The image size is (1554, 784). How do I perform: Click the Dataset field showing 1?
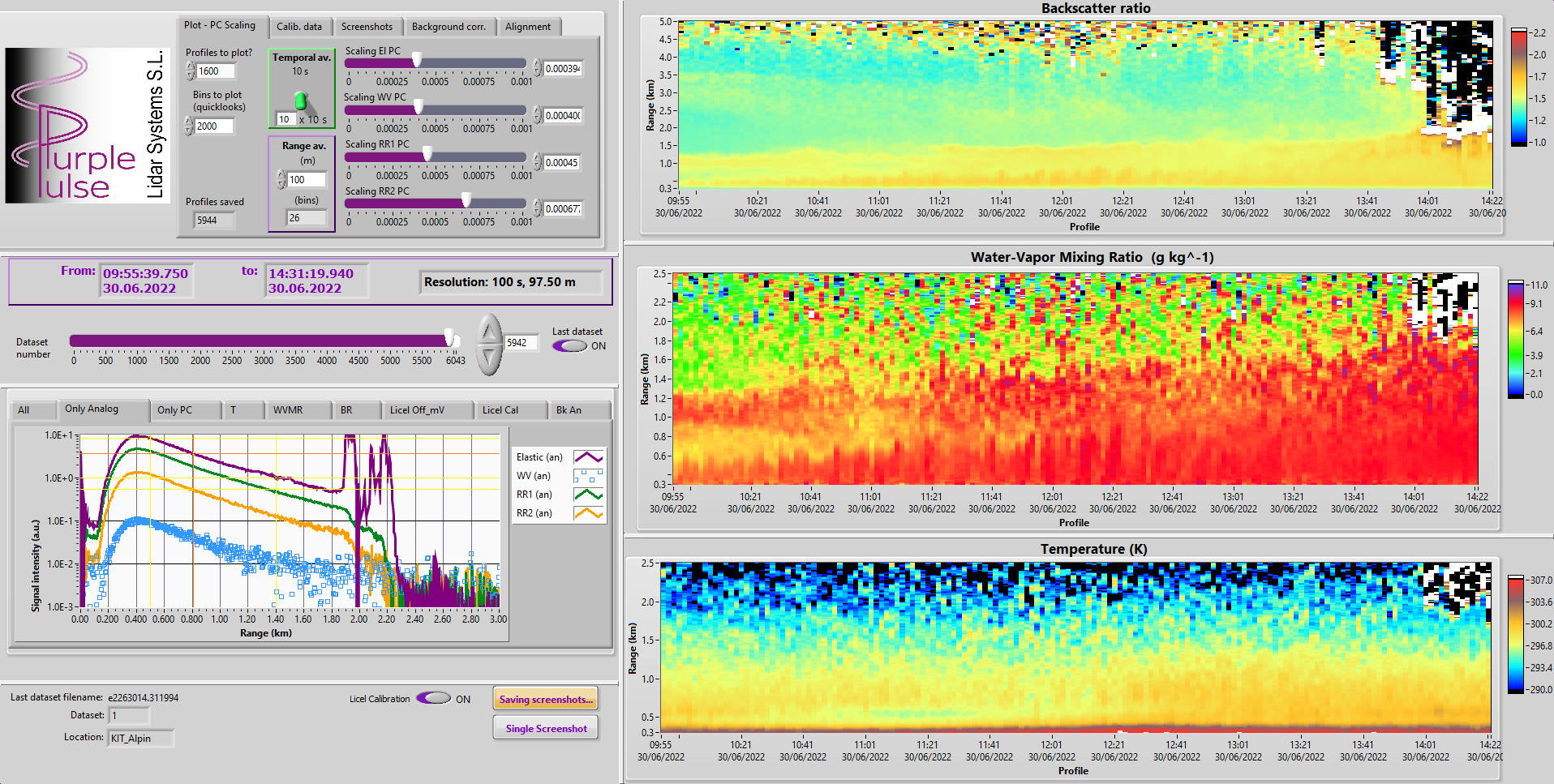coord(129,716)
